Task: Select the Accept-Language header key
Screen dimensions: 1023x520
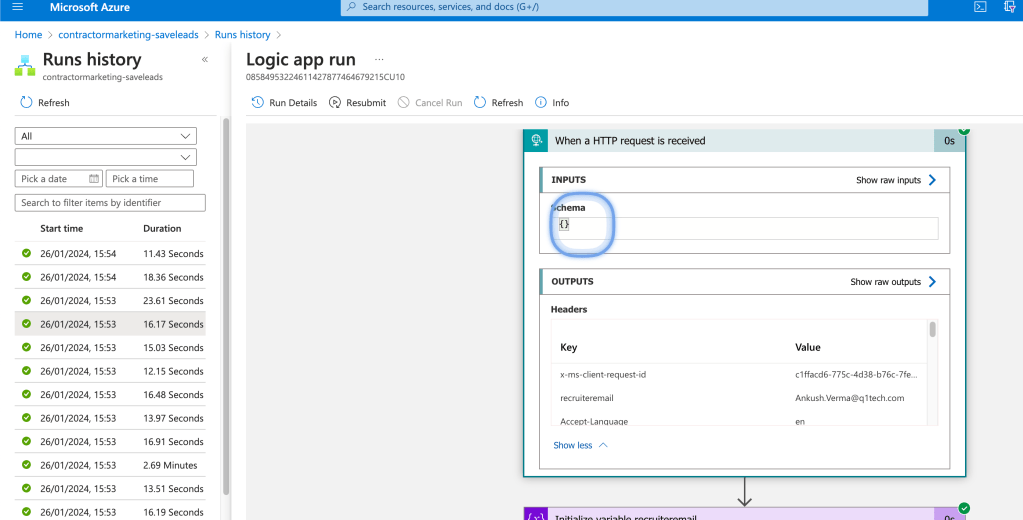Action: [x=594, y=421]
